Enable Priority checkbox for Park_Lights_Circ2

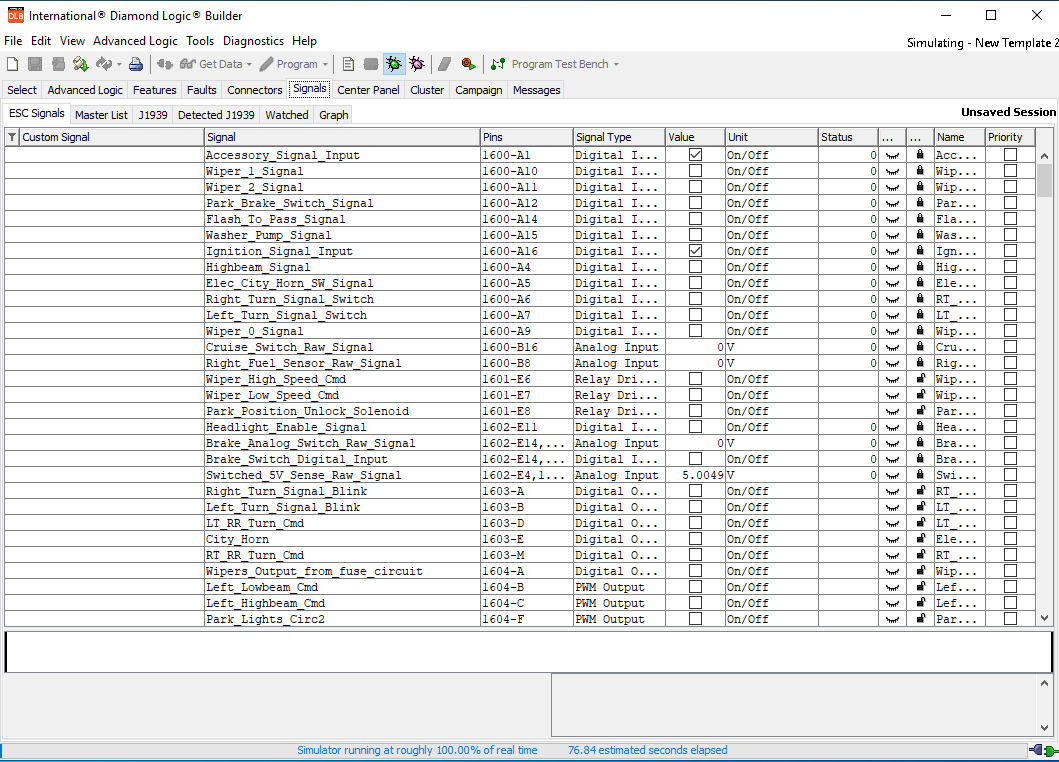(1010, 619)
